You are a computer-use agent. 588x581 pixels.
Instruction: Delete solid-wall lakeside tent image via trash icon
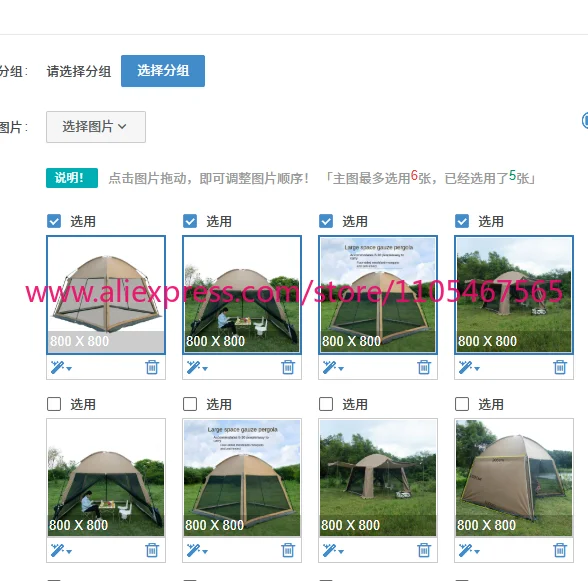click(x=560, y=550)
